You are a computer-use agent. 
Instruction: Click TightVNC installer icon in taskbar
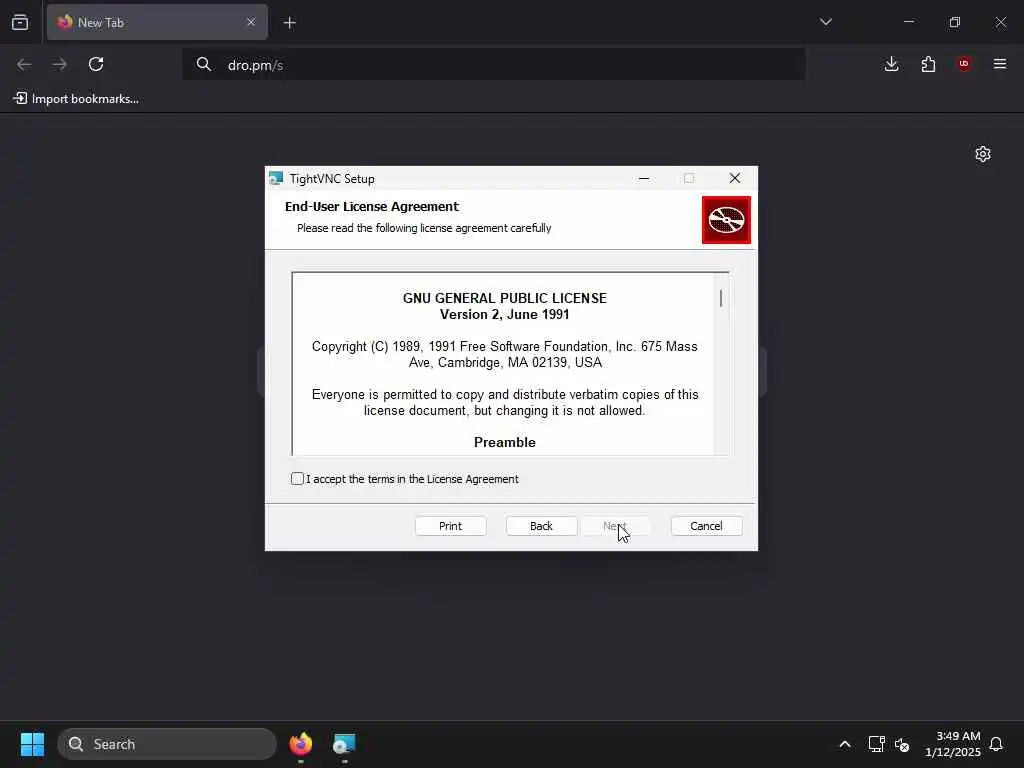click(344, 744)
